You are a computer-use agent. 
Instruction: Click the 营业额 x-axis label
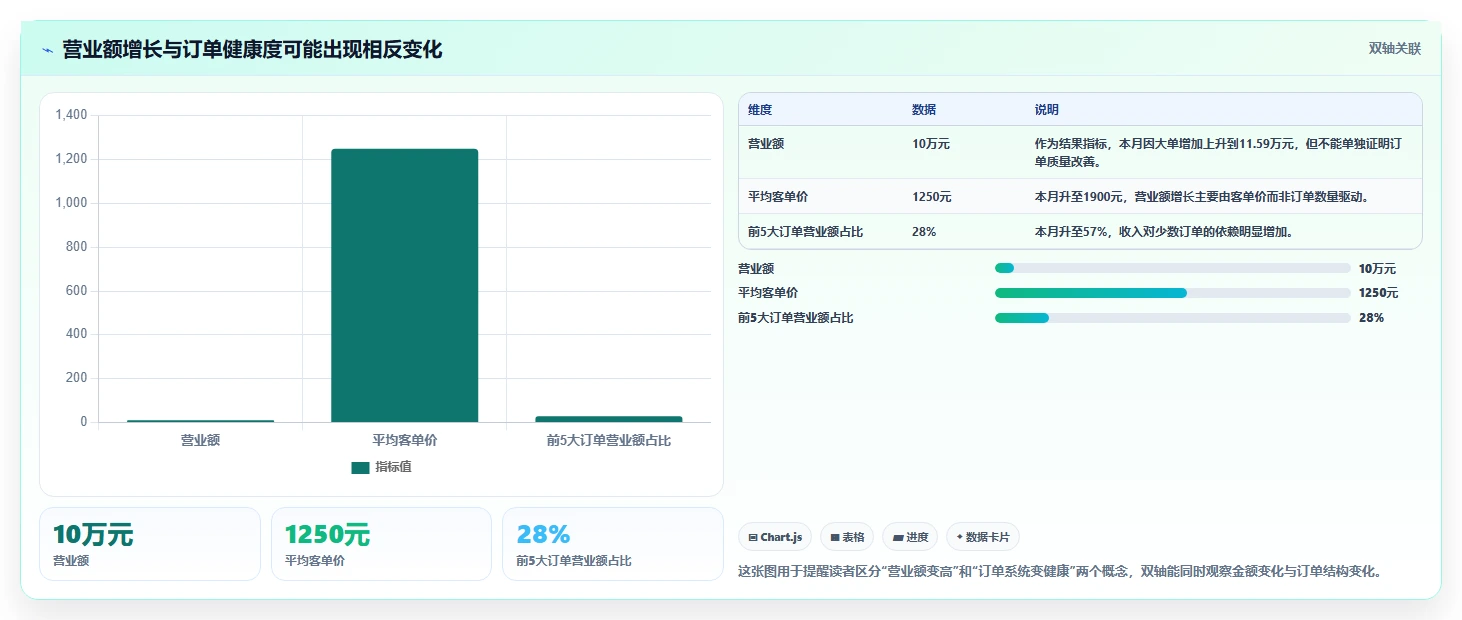click(x=200, y=440)
